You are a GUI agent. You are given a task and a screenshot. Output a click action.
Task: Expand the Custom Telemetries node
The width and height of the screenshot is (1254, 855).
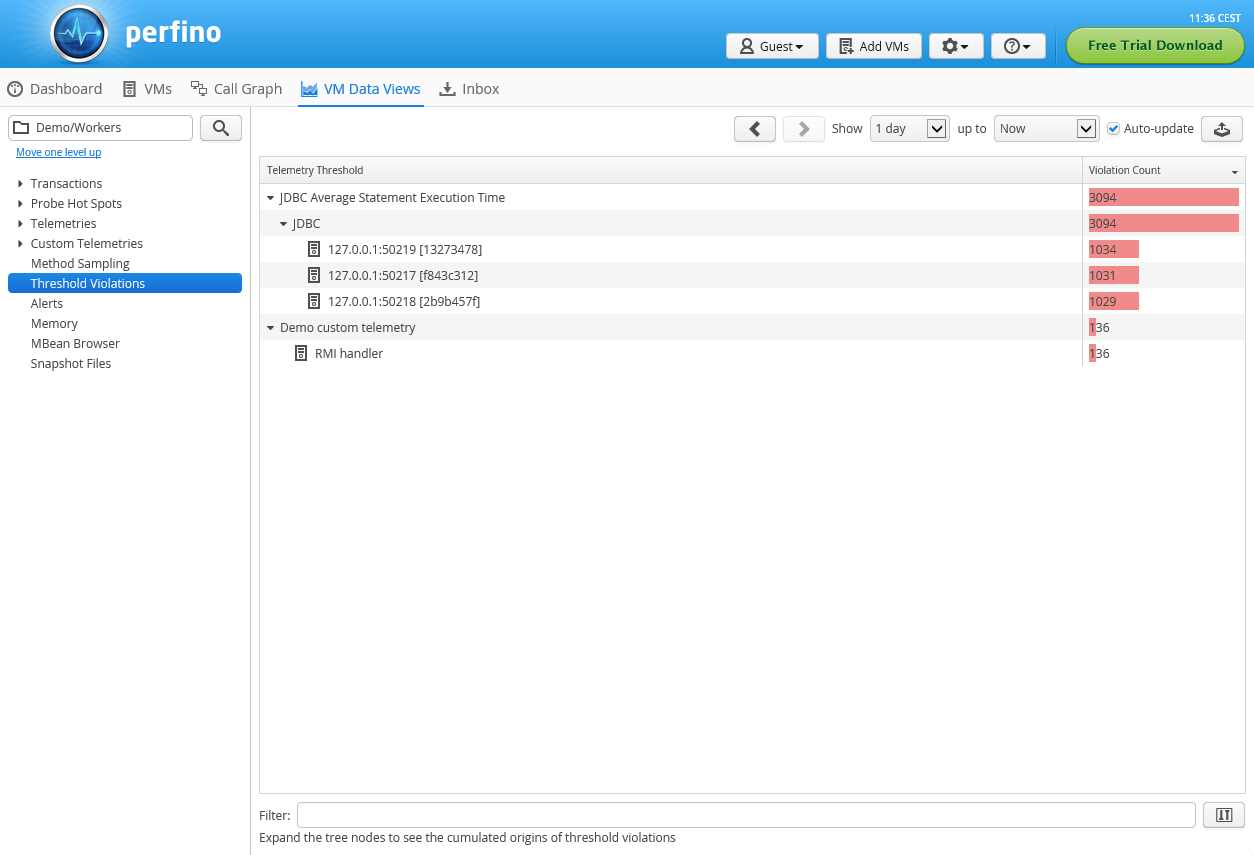(20, 244)
